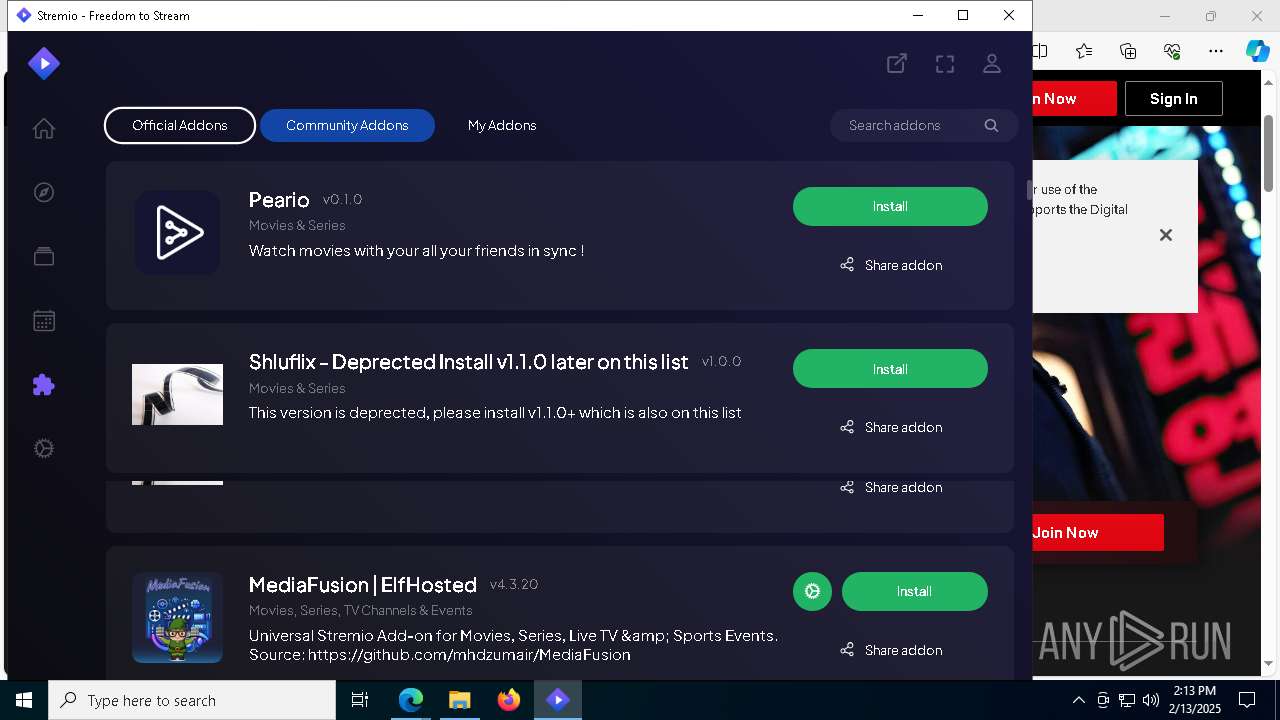Switch to My Addons tab

click(502, 125)
